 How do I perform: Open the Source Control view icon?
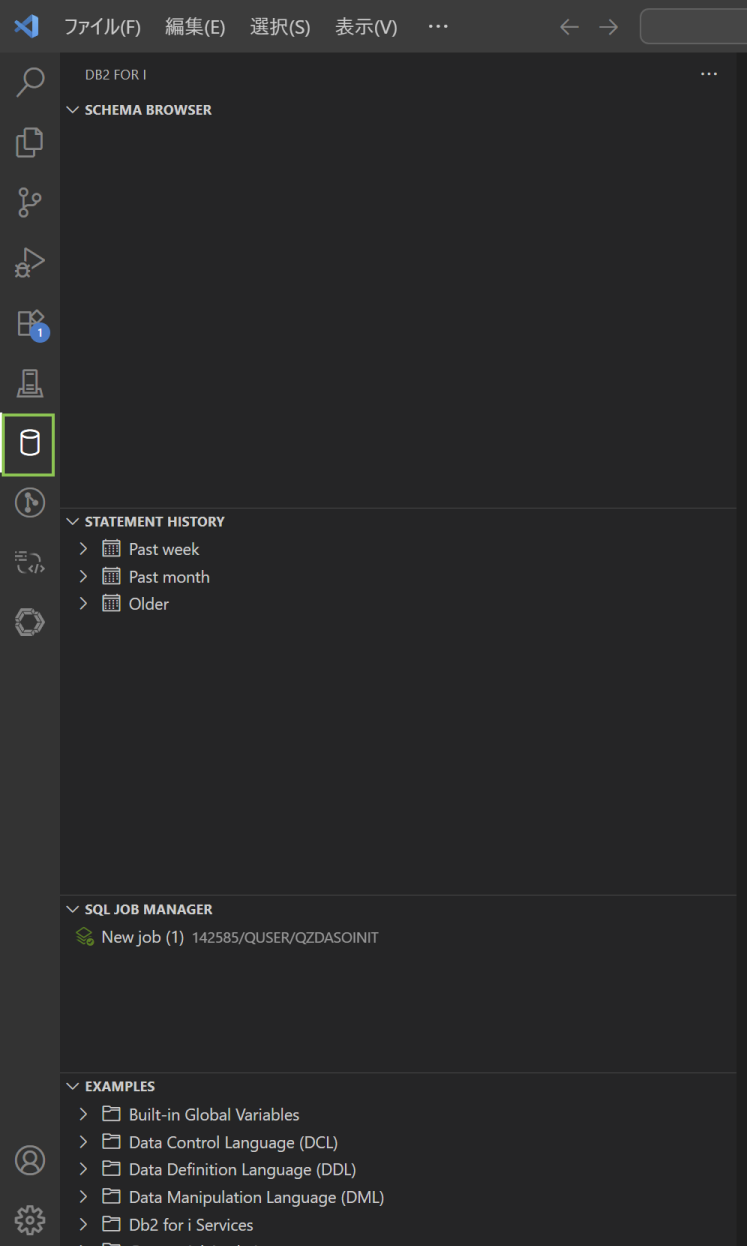click(x=30, y=202)
